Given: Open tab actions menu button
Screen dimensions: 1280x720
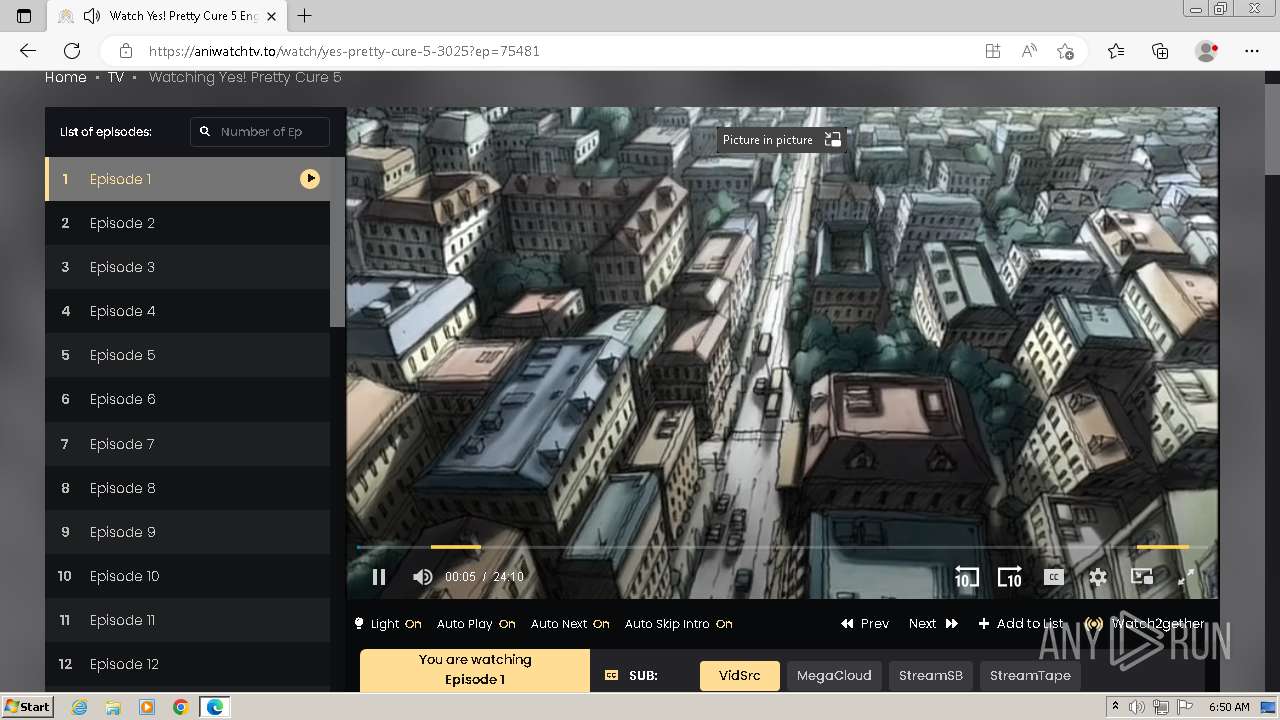Looking at the screenshot, I should click(x=24, y=16).
